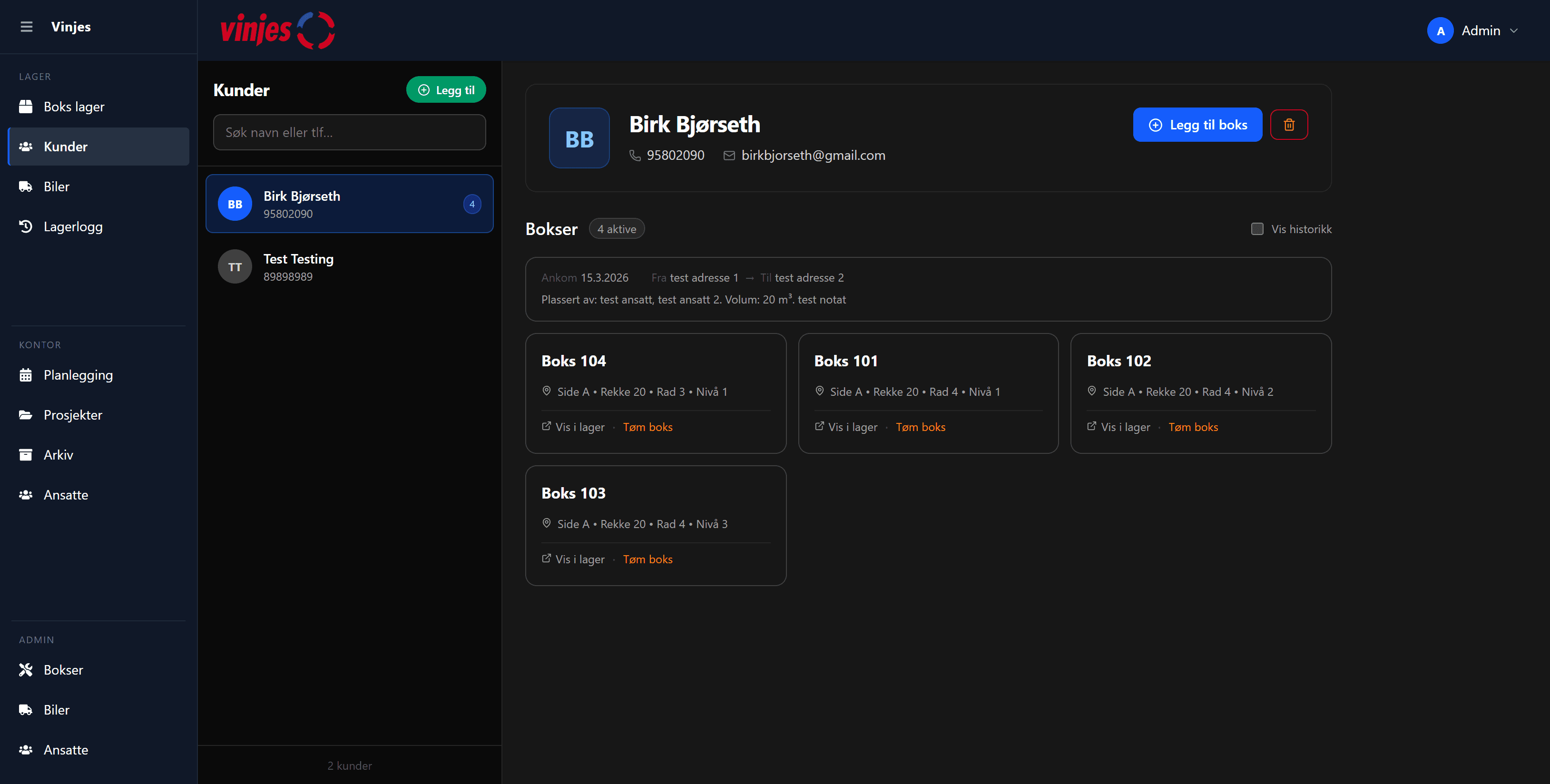Click the envelope icon beside email address
The width and height of the screenshot is (1550, 784).
[729, 155]
